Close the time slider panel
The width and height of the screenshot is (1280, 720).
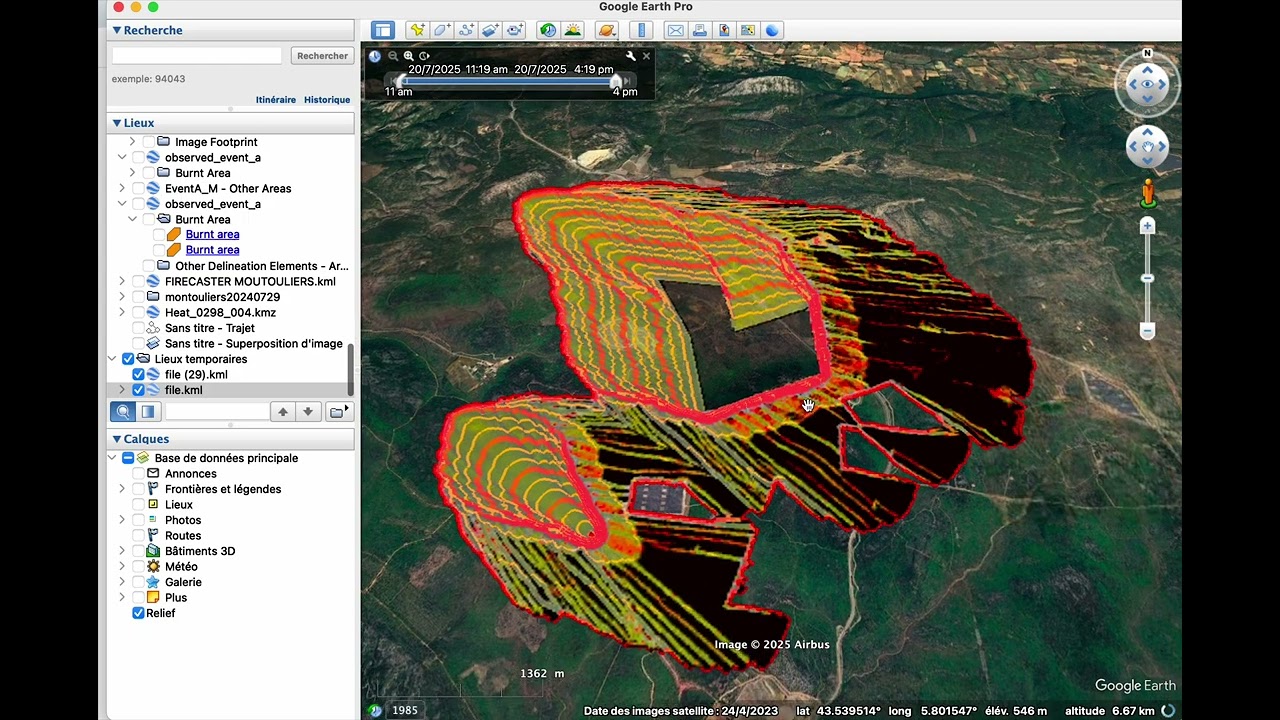point(646,56)
